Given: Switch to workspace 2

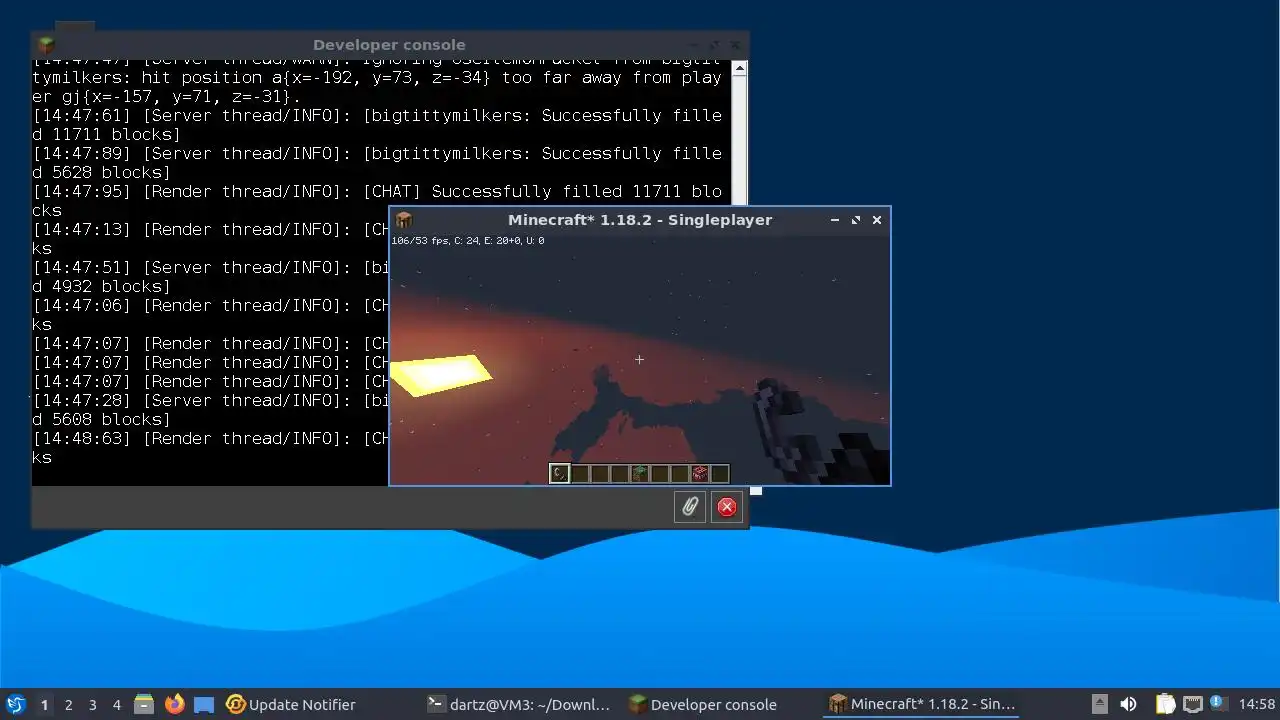Looking at the screenshot, I should pyautogui.click(x=69, y=704).
